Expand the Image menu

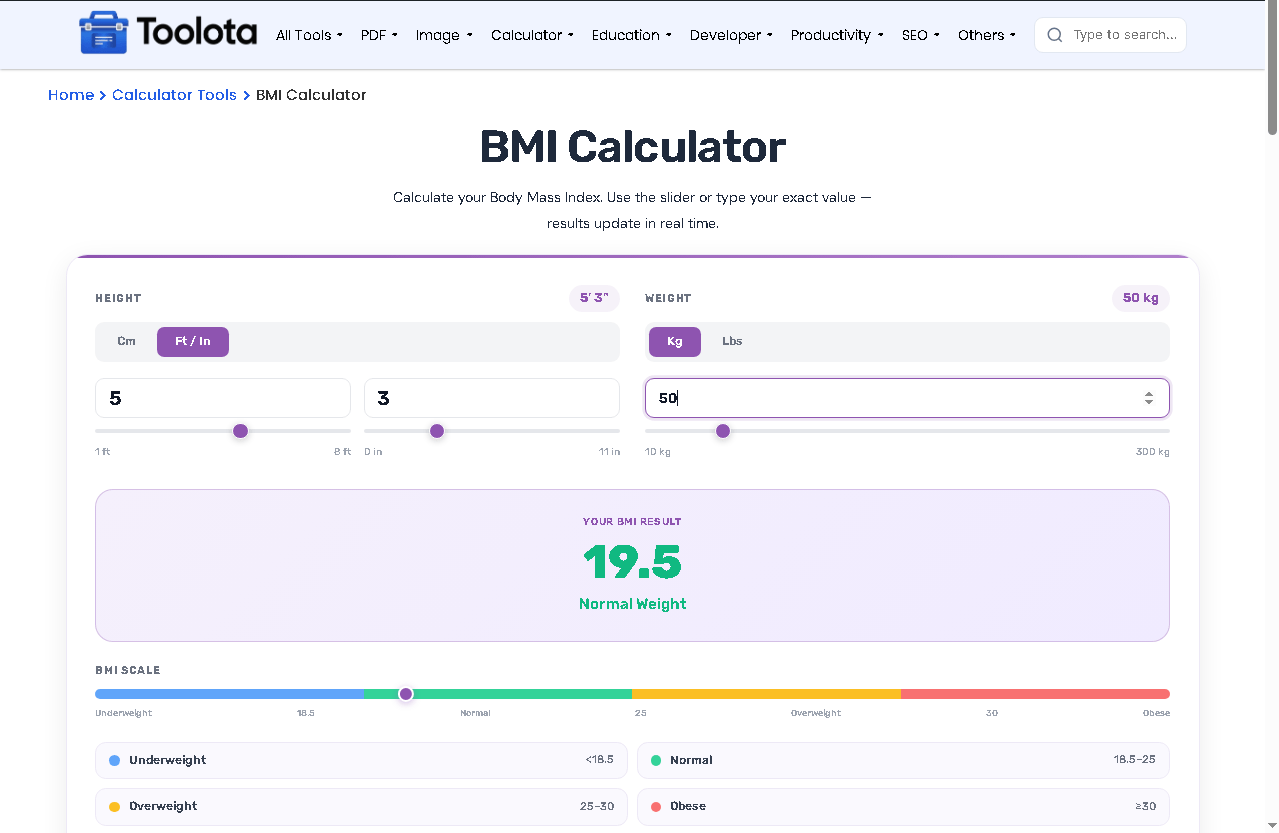(x=444, y=35)
